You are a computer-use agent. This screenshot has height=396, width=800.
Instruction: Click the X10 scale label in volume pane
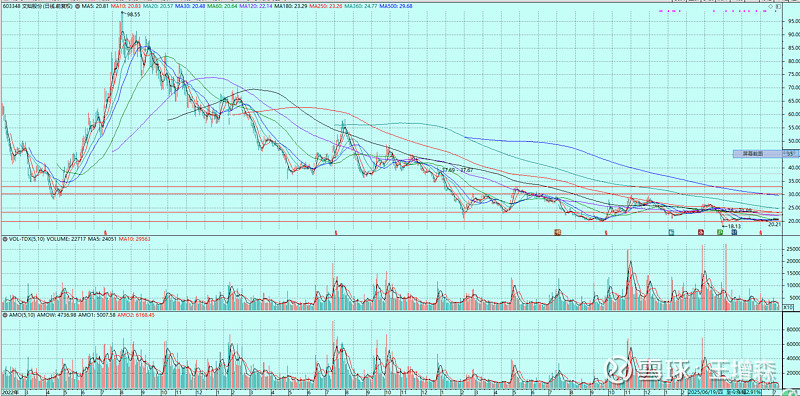tap(788, 307)
